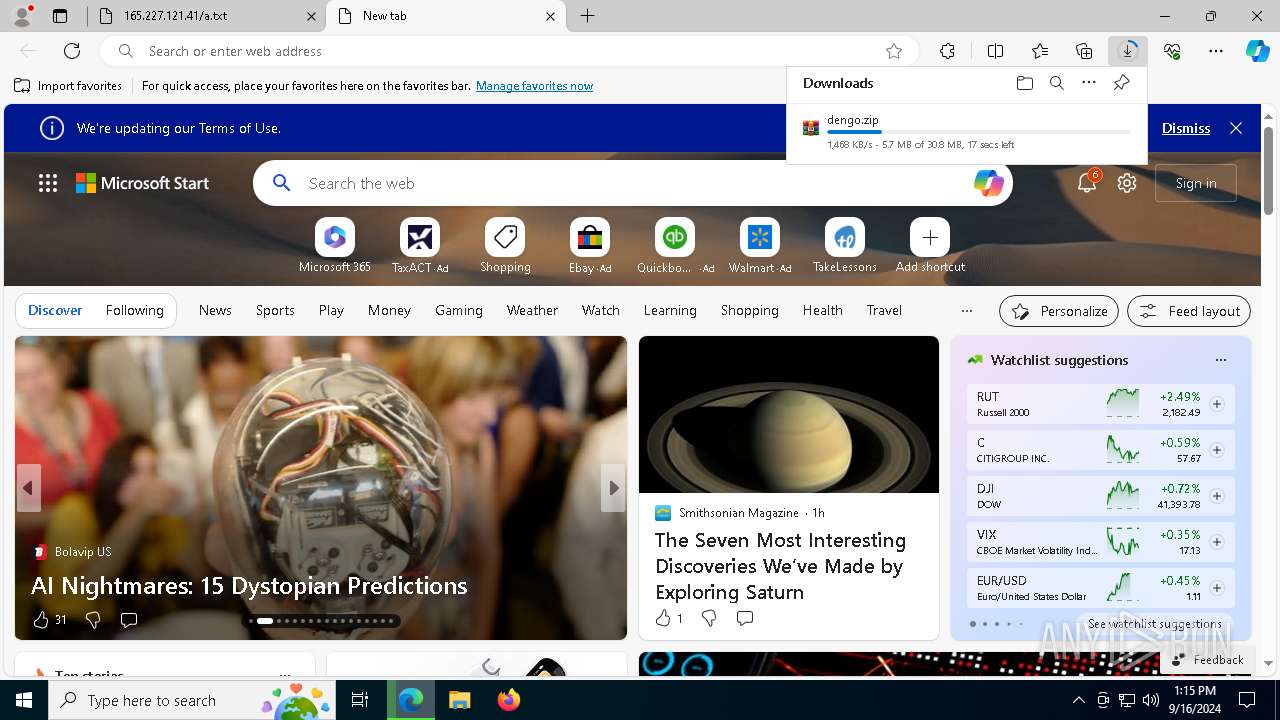Screen dimensions: 1280x720
Task: Switch to the 165.227.121.41/a.txt tab
Action: pos(206,16)
